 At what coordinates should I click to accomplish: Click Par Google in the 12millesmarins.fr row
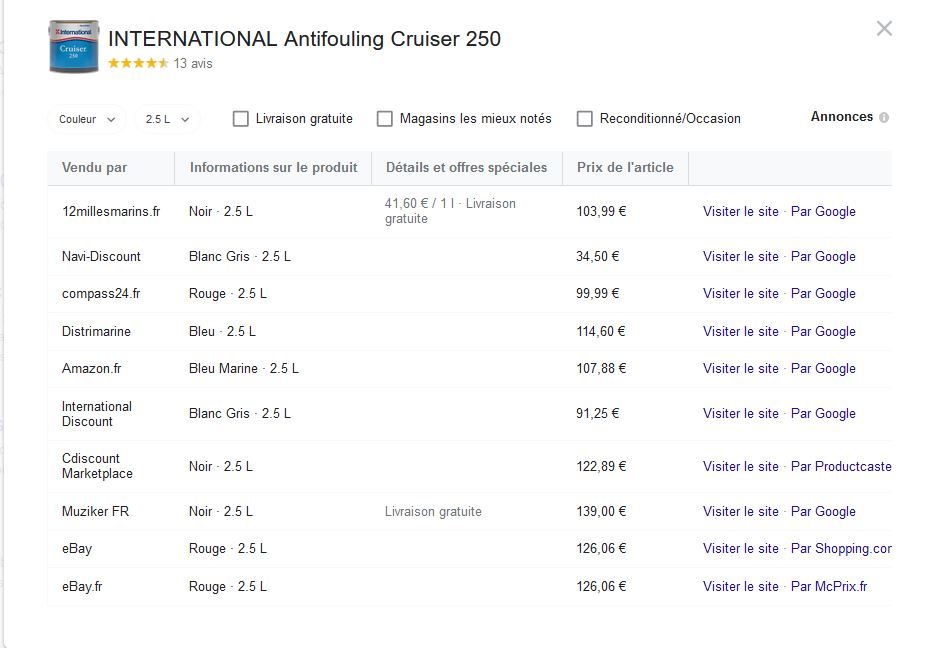[823, 212]
